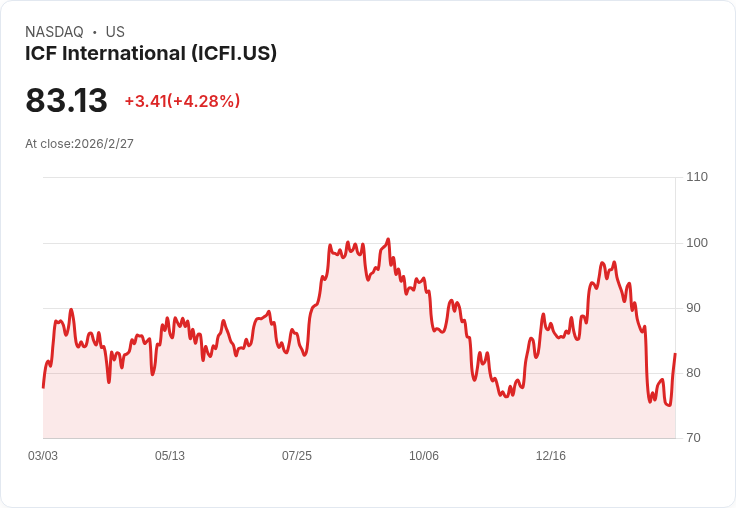Click the US country label beside NASDAQ
This screenshot has width=736, height=508.
(x=115, y=32)
